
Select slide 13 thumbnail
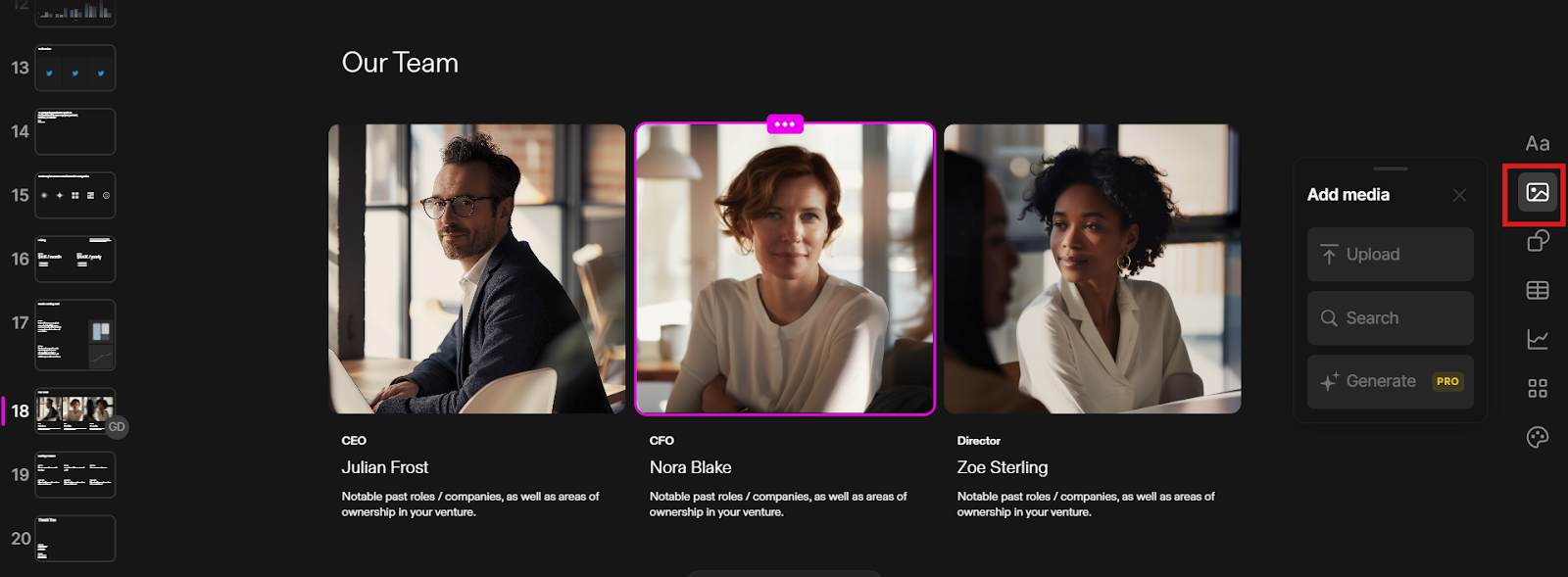pos(75,69)
